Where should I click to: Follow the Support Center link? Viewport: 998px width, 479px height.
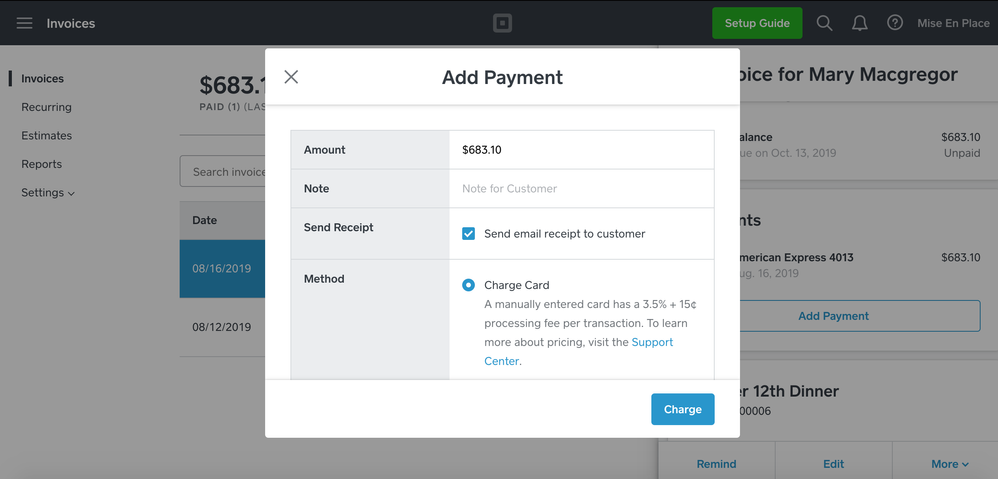(652, 342)
